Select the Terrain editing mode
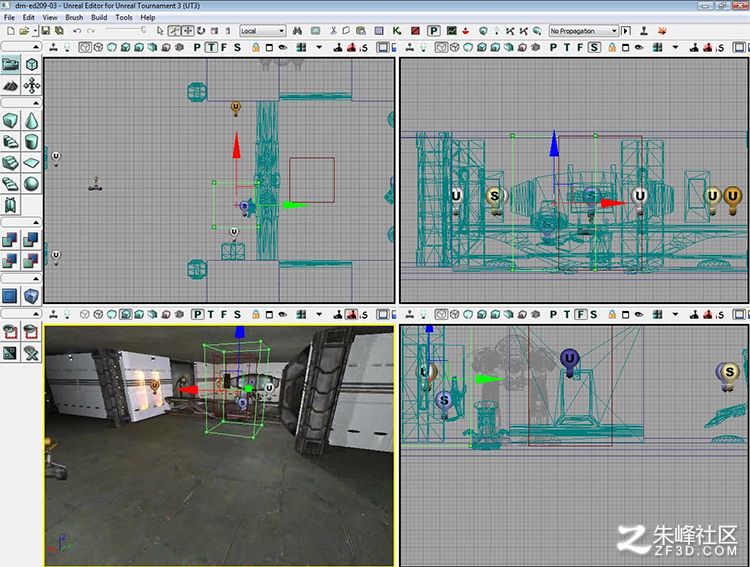The image size is (750, 567). click(x=11, y=85)
